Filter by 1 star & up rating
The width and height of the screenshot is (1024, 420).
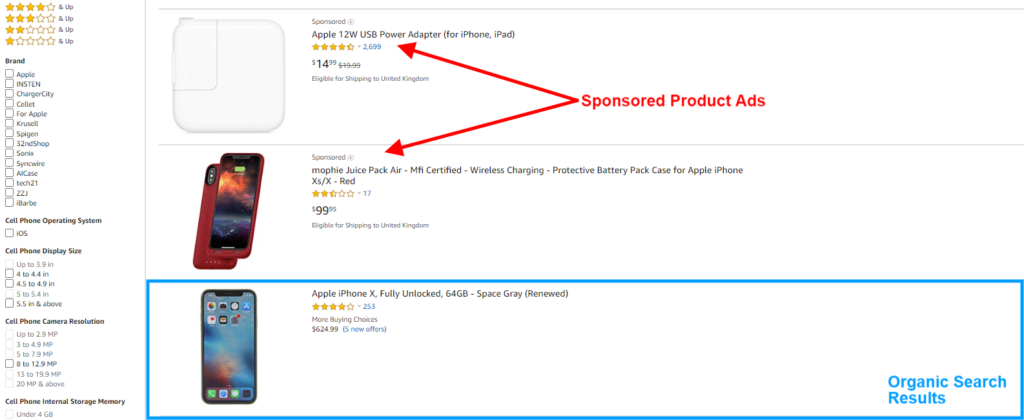point(30,41)
